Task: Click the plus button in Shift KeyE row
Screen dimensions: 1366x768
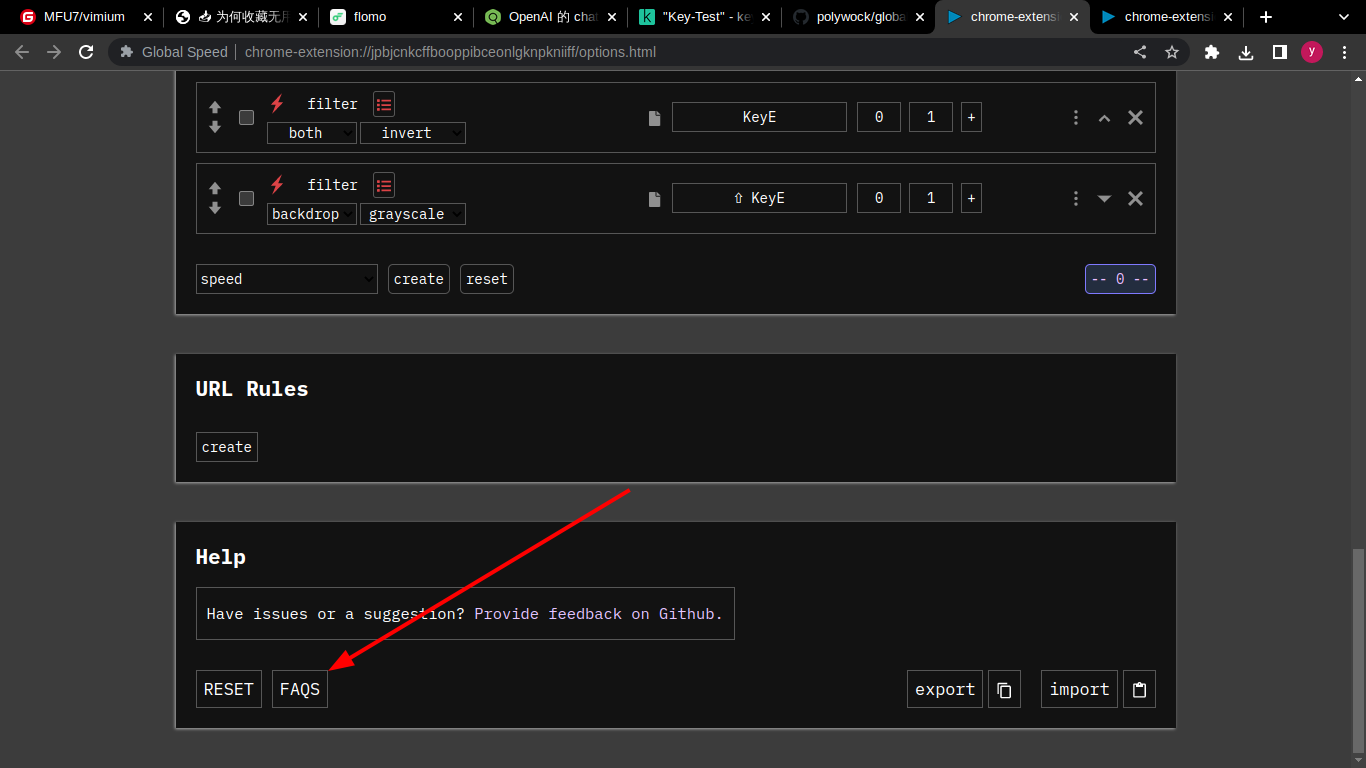Action: 971,198
